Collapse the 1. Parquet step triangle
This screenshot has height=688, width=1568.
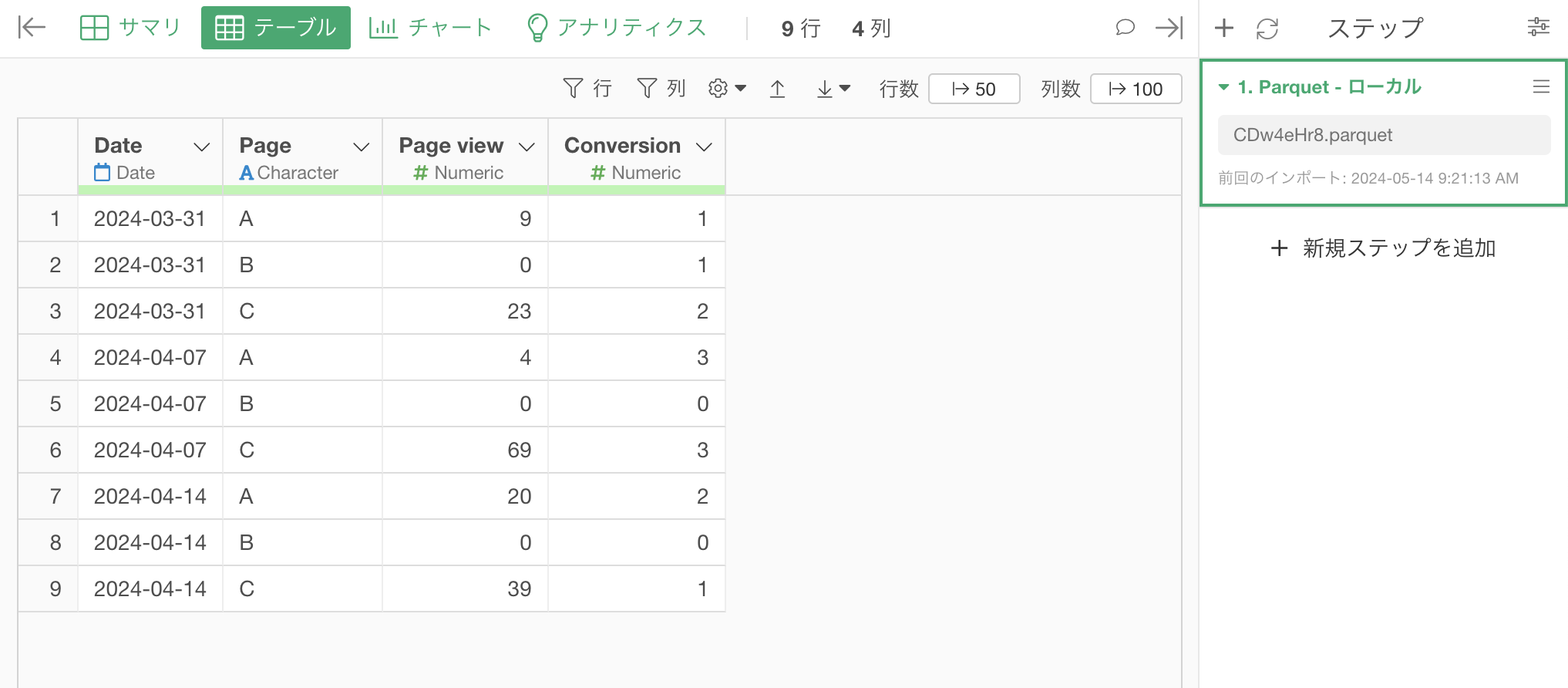tap(1223, 87)
